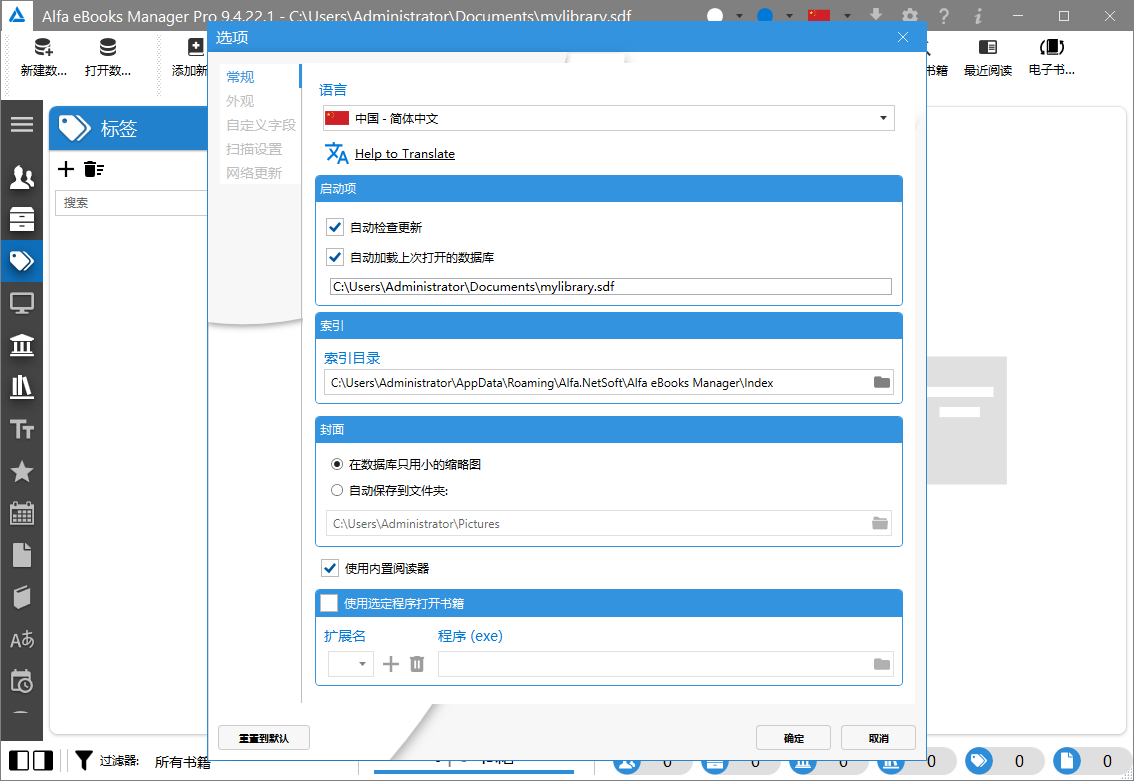The height and width of the screenshot is (781, 1134).
Task: Open white theme circle dropdown arrow in title bar
Action: tap(738, 16)
